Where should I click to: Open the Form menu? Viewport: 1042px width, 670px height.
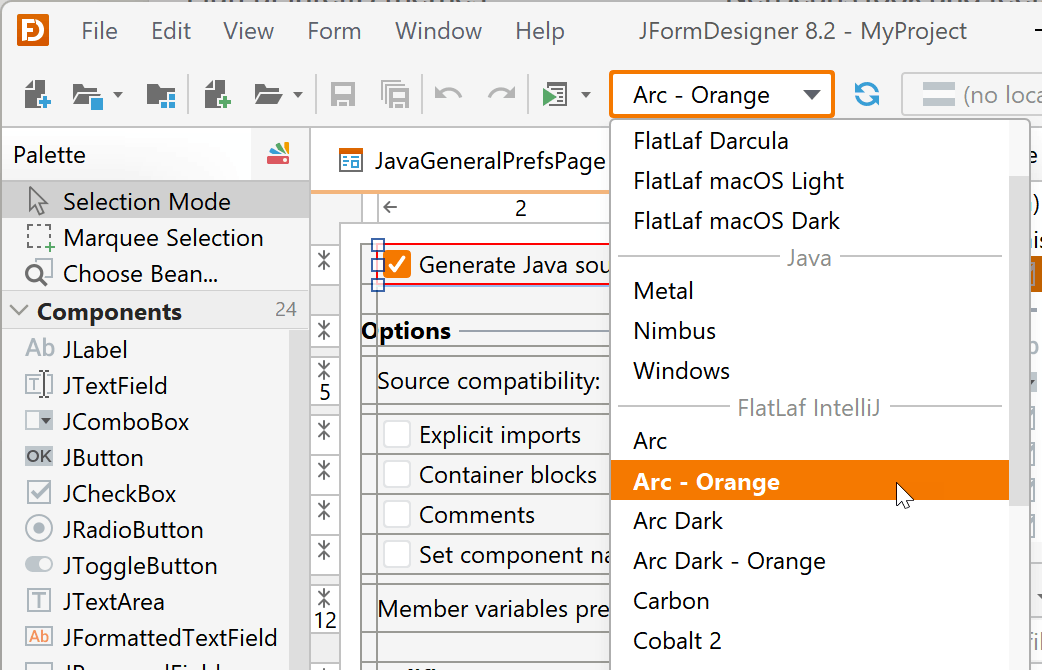coord(334,31)
